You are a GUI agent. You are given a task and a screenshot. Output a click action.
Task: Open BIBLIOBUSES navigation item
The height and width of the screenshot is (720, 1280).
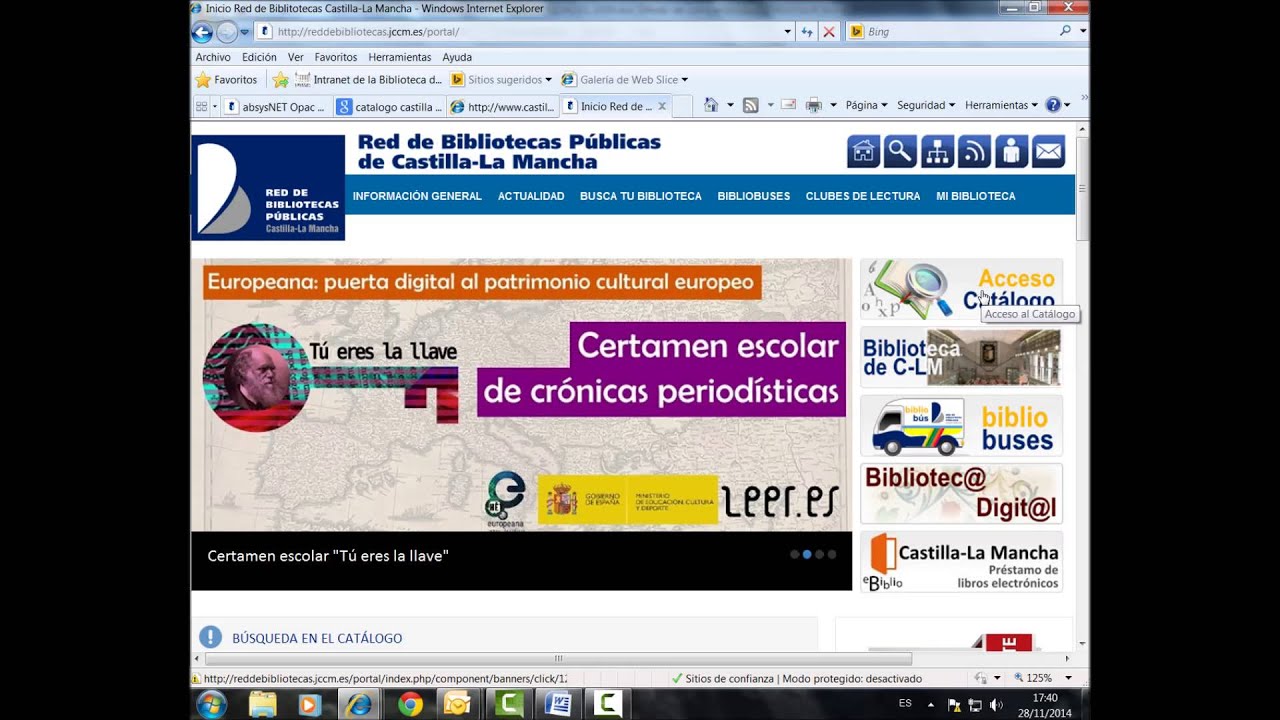[x=754, y=196]
